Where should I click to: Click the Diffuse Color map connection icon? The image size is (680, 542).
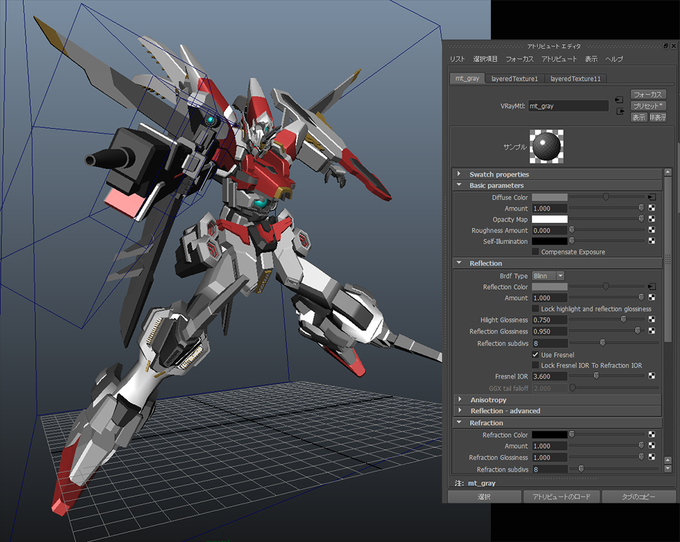pos(651,197)
